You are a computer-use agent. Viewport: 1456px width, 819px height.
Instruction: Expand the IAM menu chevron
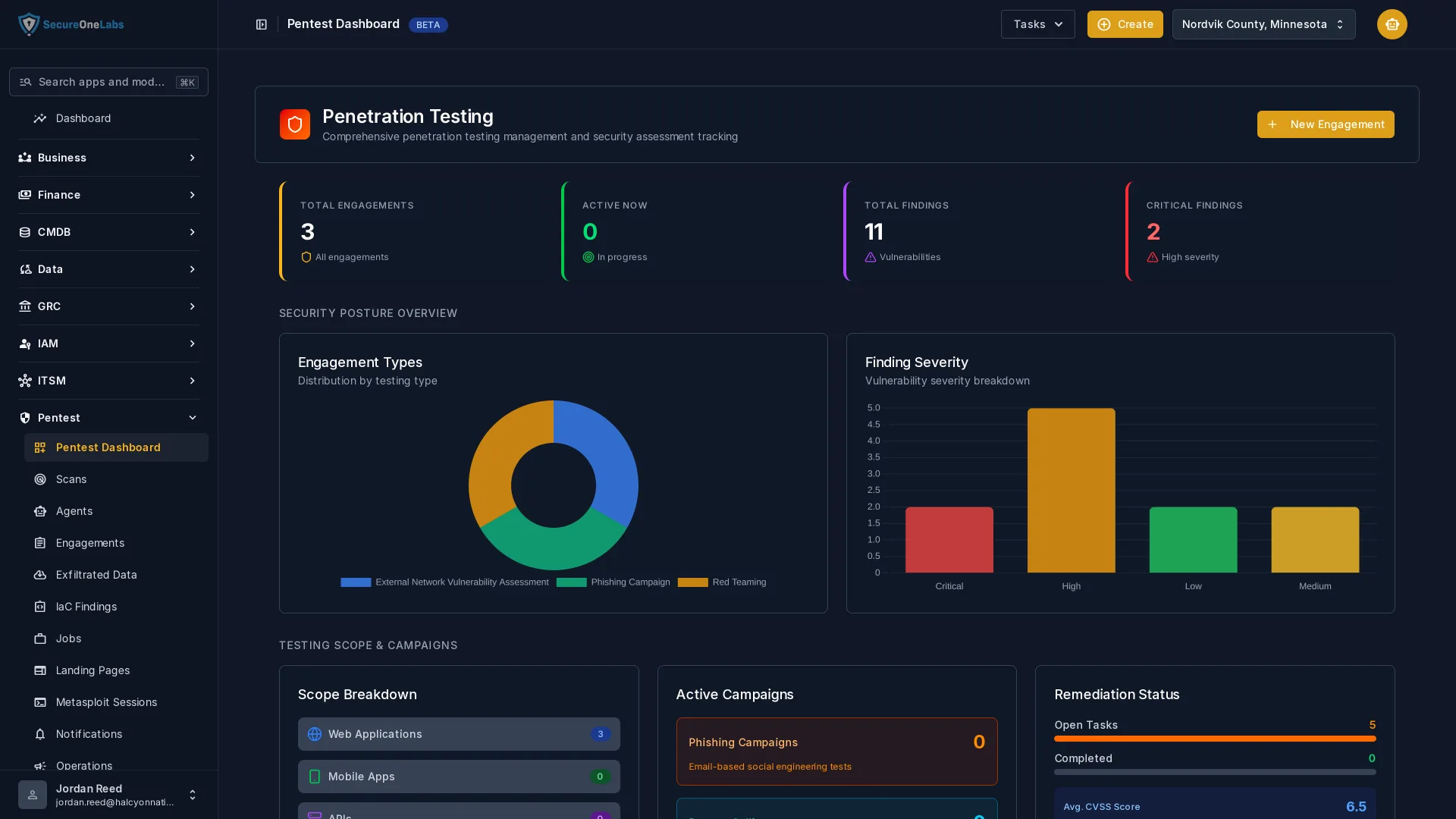click(192, 344)
